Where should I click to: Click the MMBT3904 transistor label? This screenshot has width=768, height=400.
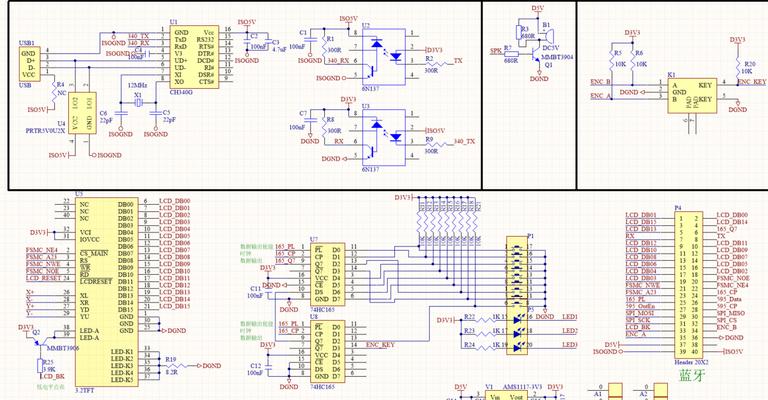point(557,57)
